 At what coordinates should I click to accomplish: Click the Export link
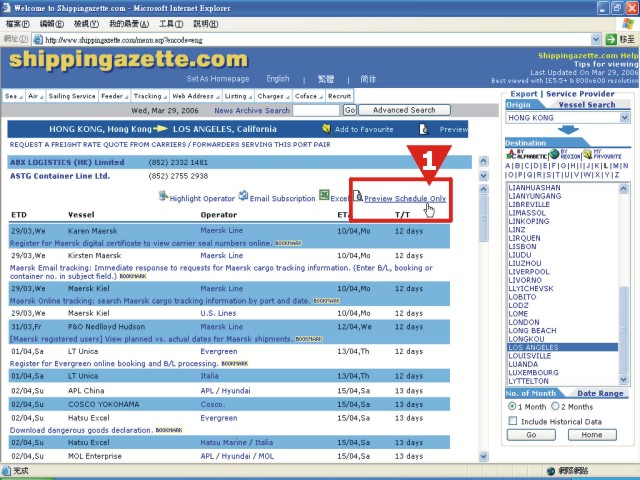click(x=524, y=94)
